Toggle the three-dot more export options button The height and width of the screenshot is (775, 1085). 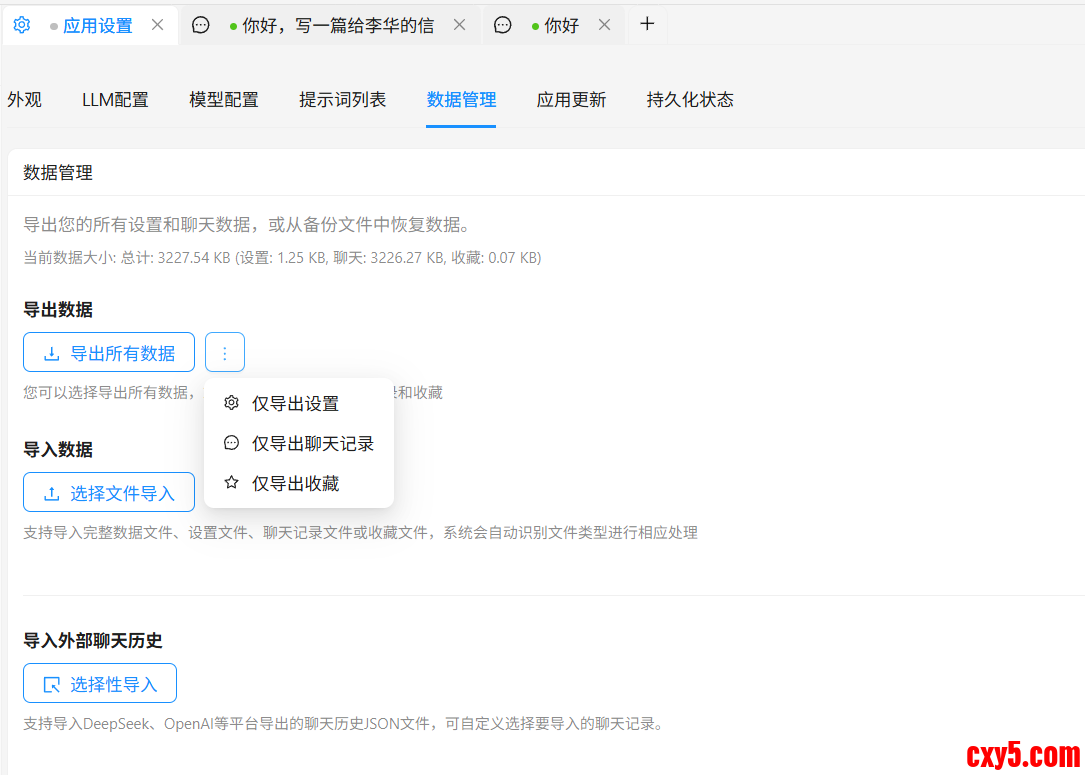coord(225,353)
